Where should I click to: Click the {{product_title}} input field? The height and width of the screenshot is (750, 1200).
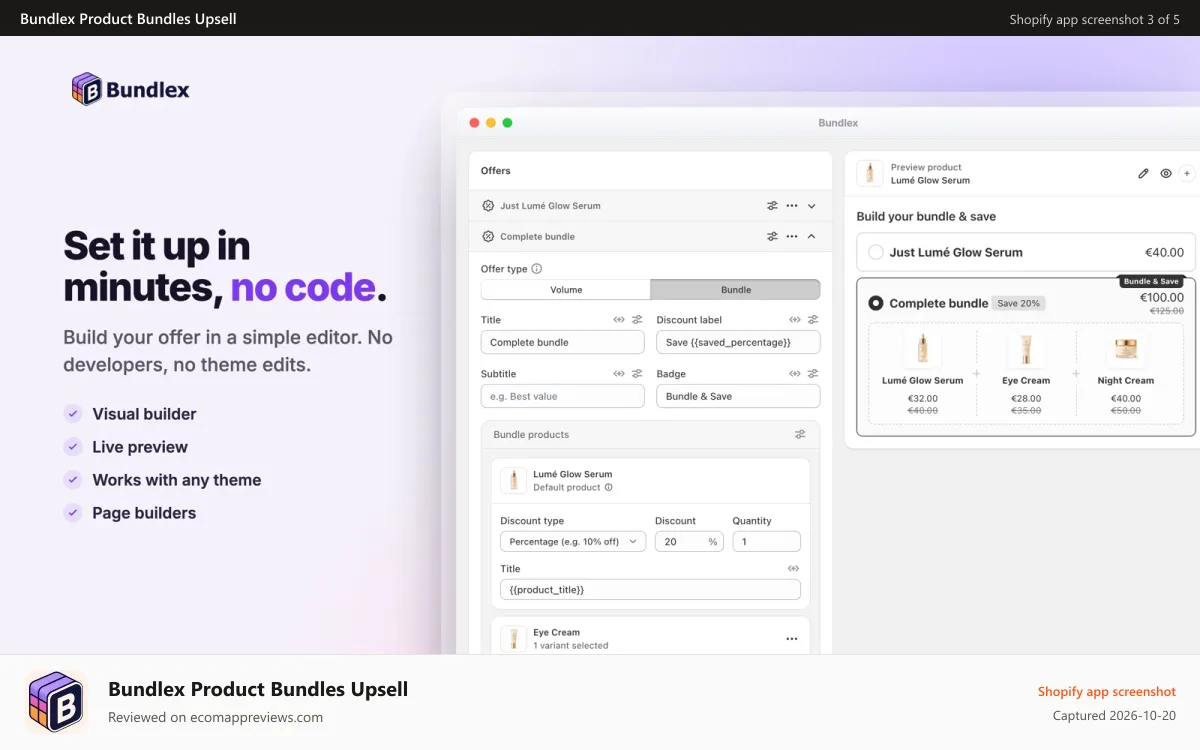(651, 590)
